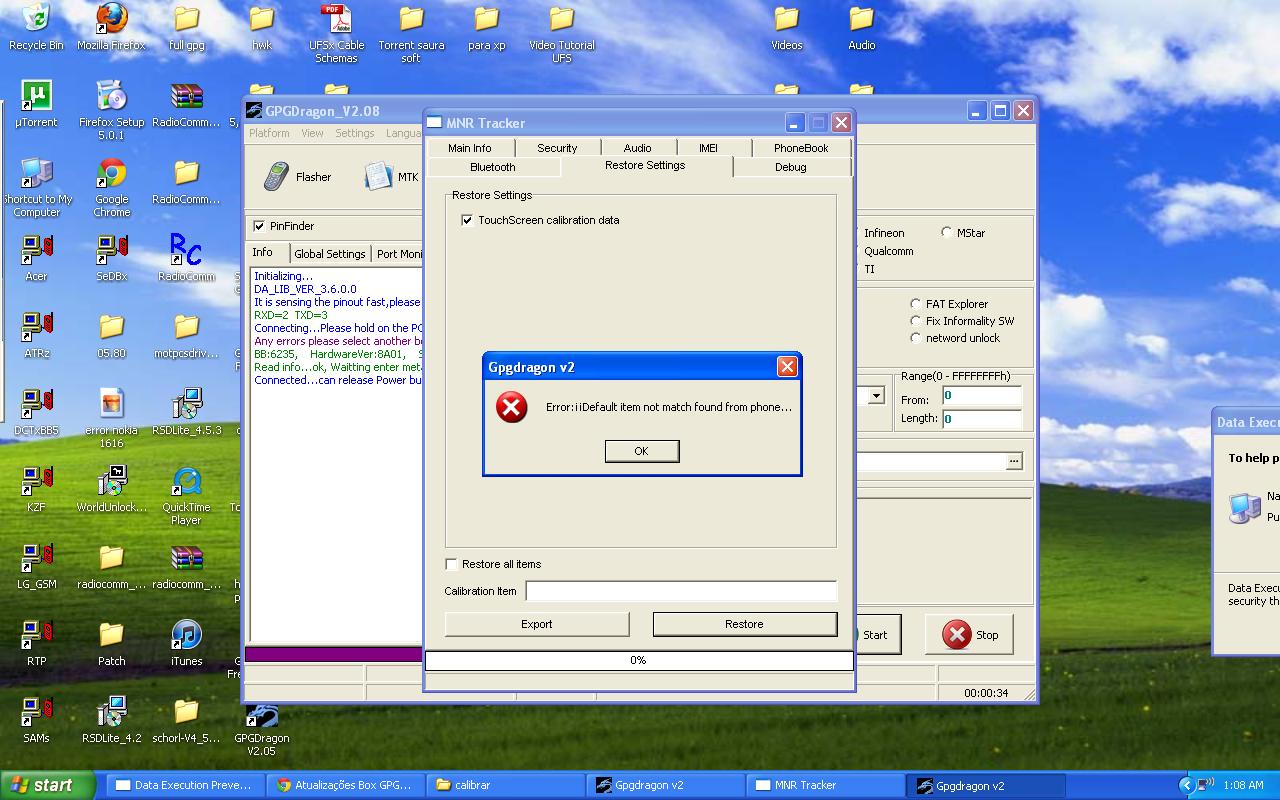Click the MNR Tracker 0% progress bar
This screenshot has width=1280, height=800.
(x=638, y=660)
